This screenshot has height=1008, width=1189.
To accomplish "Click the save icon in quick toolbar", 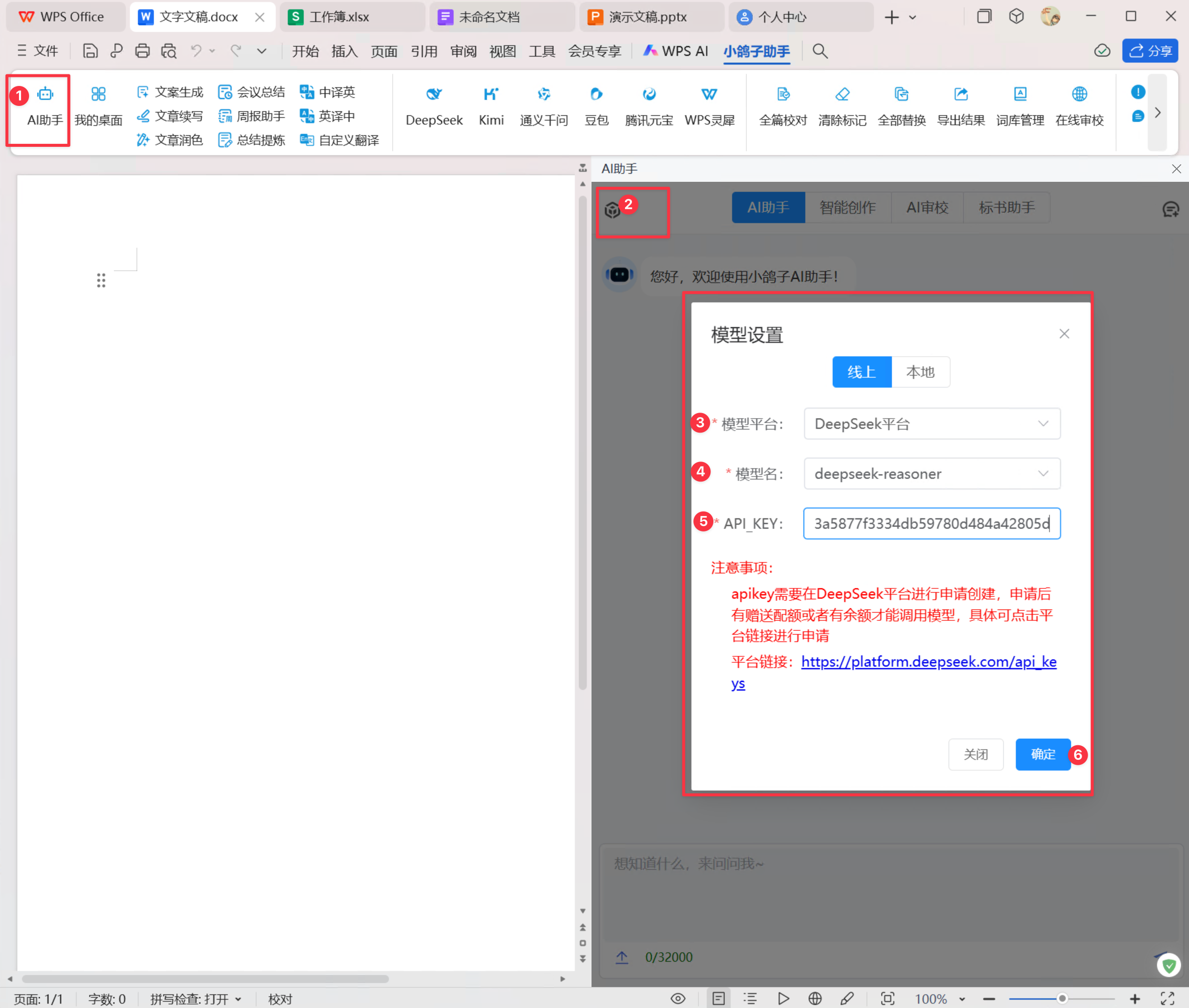I will coord(90,51).
